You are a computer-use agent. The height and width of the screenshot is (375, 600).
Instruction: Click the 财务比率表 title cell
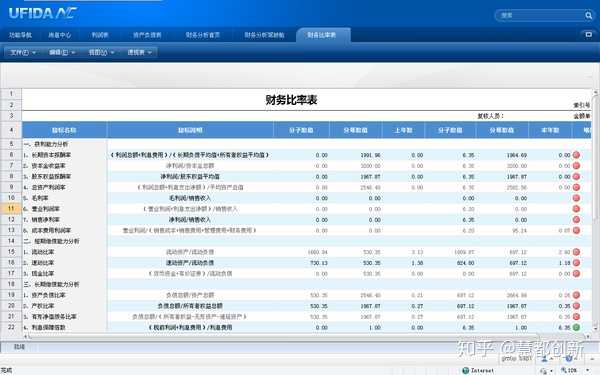pos(291,100)
